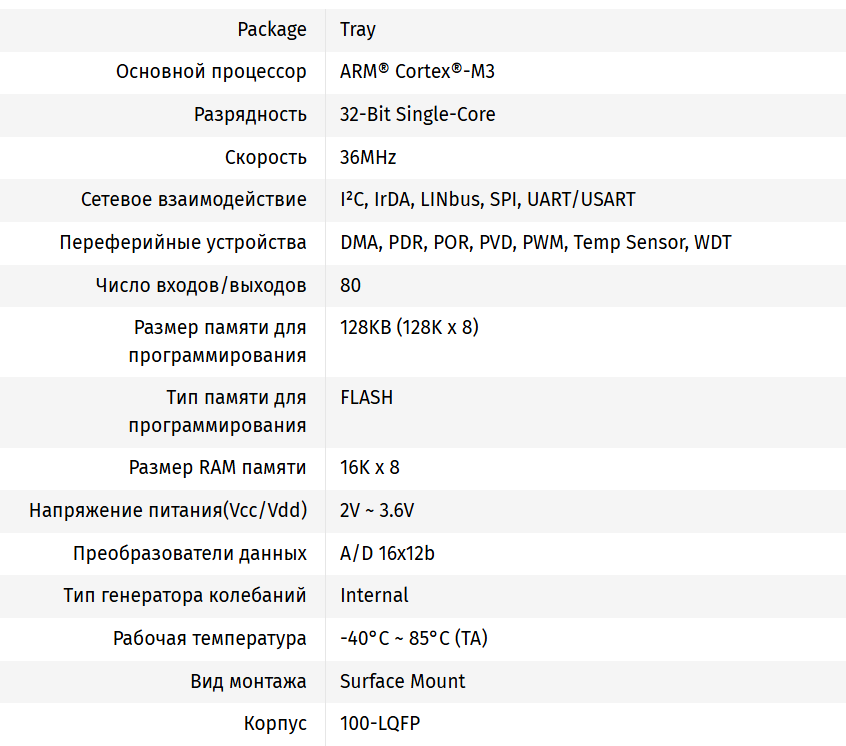Click the Скорость row label
This screenshot has height=746, width=846.
(x=266, y=157)
